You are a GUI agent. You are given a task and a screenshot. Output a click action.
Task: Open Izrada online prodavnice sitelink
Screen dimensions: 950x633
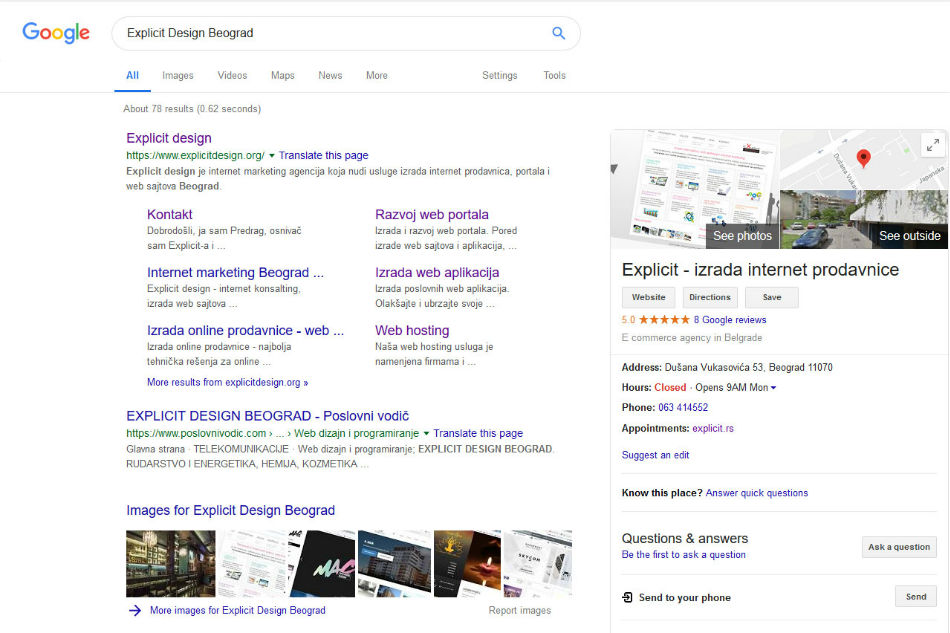[x=245, y=331]
